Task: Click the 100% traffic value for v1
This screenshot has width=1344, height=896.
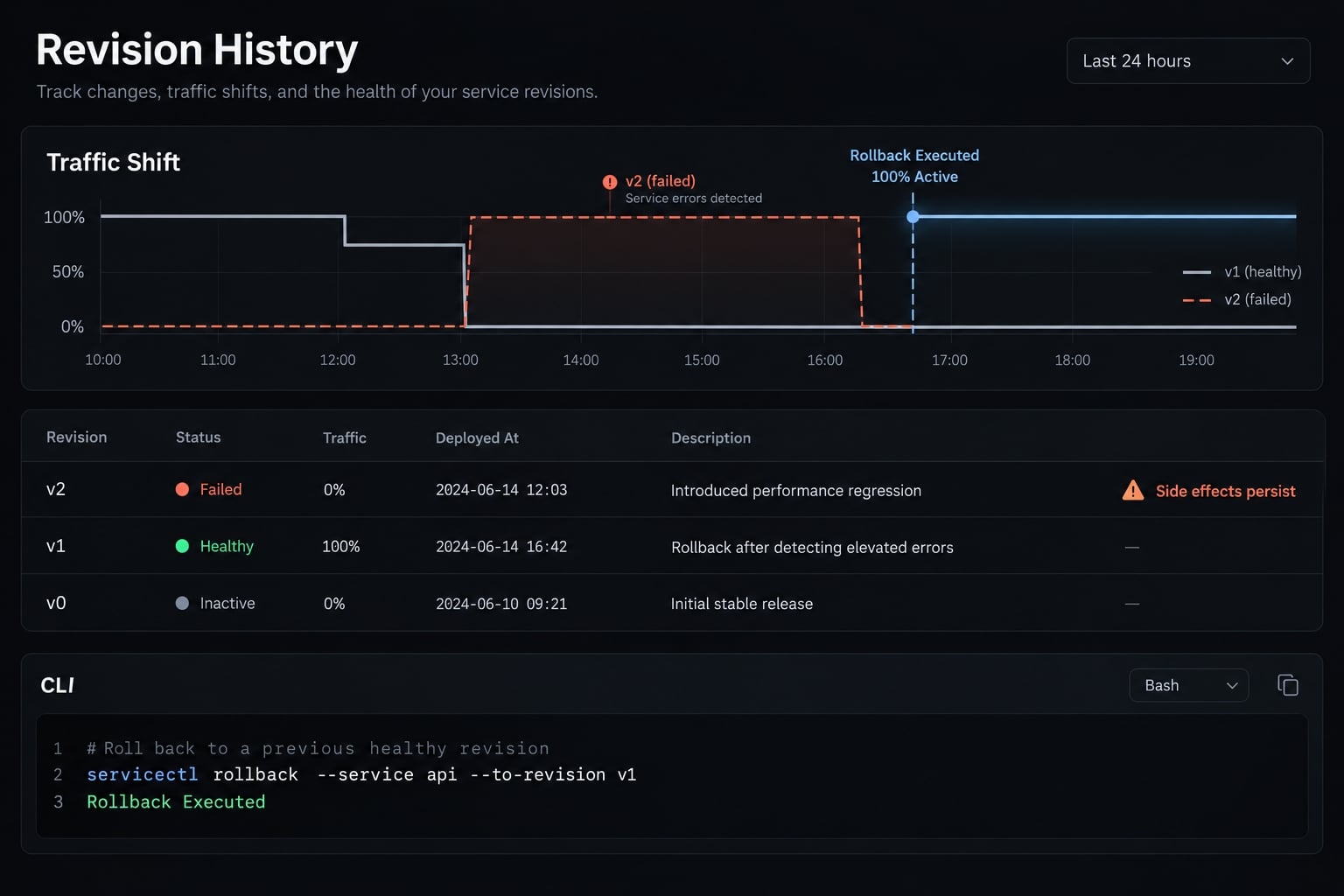Action: point(341,546)
